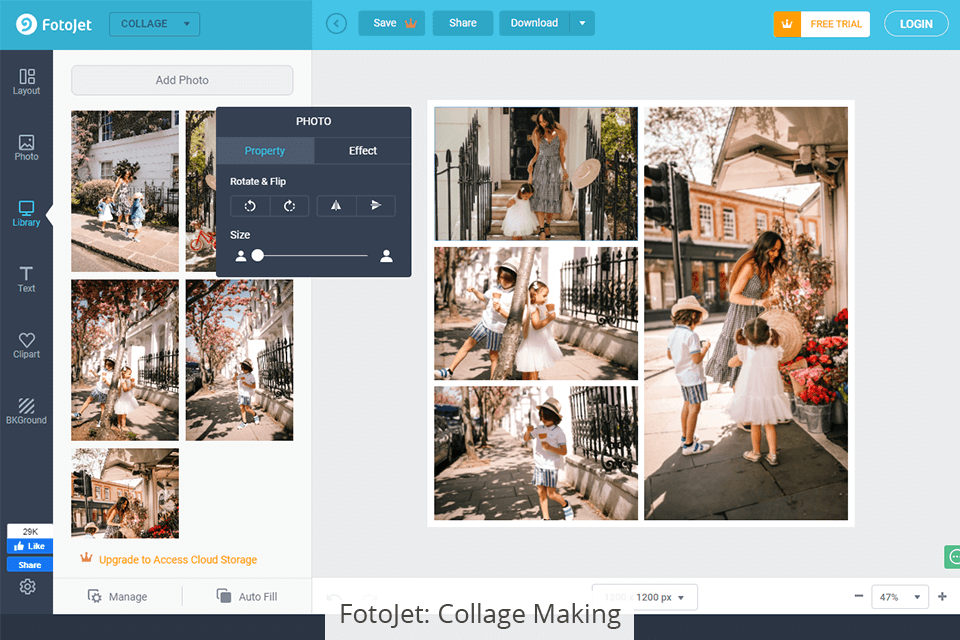Go back with the circular arrow button
The height and width of the screenshot is (640, 960).
336,24
